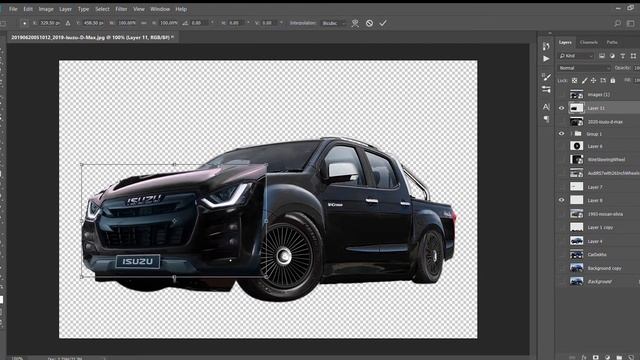
Task: Create new adjustment layer icon
Action: (x=607, y=357)
